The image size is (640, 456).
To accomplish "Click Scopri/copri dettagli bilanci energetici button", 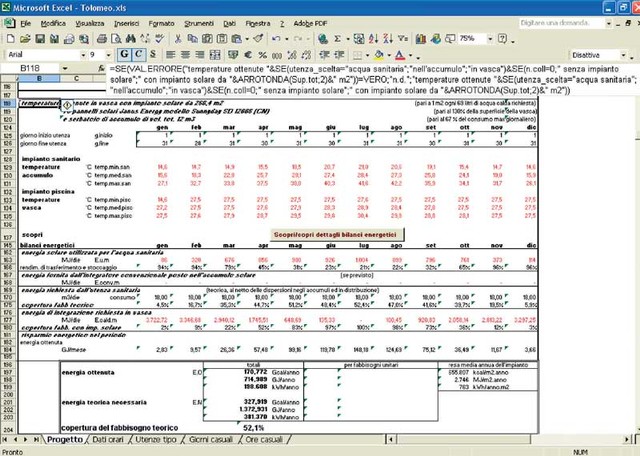I will pos(336,235).
